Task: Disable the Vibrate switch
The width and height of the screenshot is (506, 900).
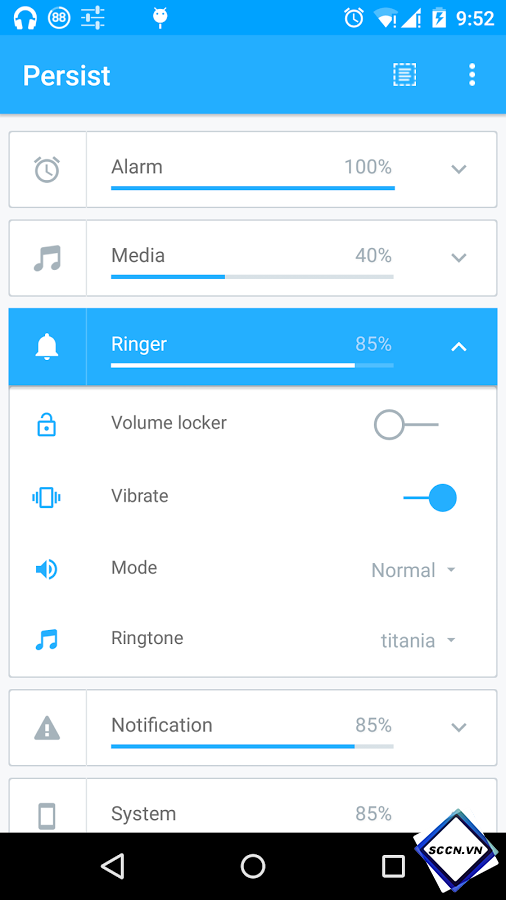Action: click(x=430, y=498)
